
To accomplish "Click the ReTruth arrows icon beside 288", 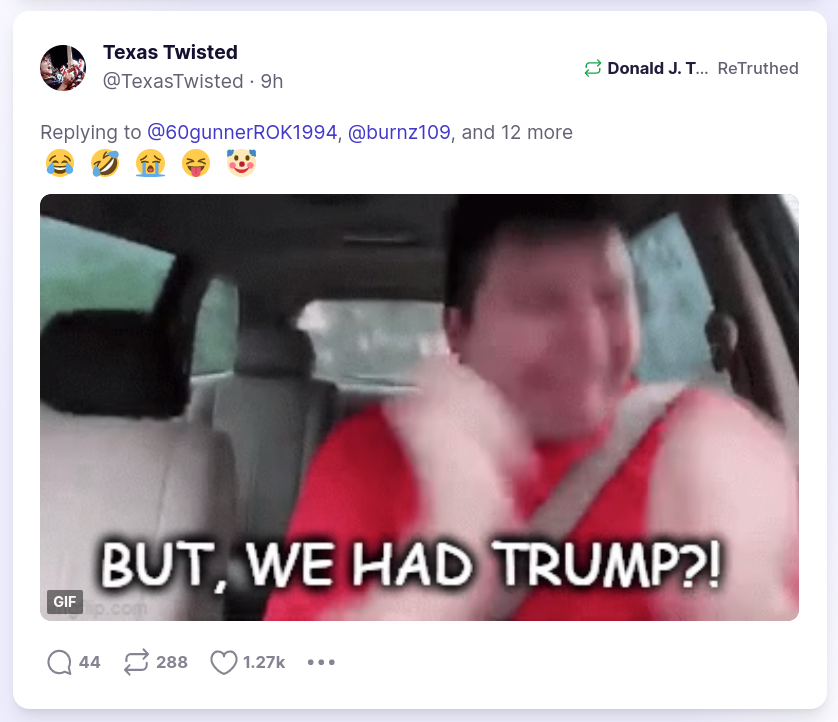I will click(x=136, y=662).
